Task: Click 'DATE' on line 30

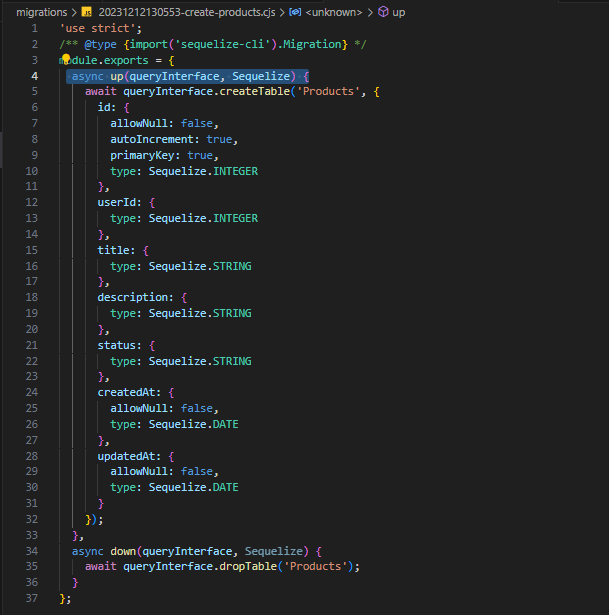Action: click(225, 487)
